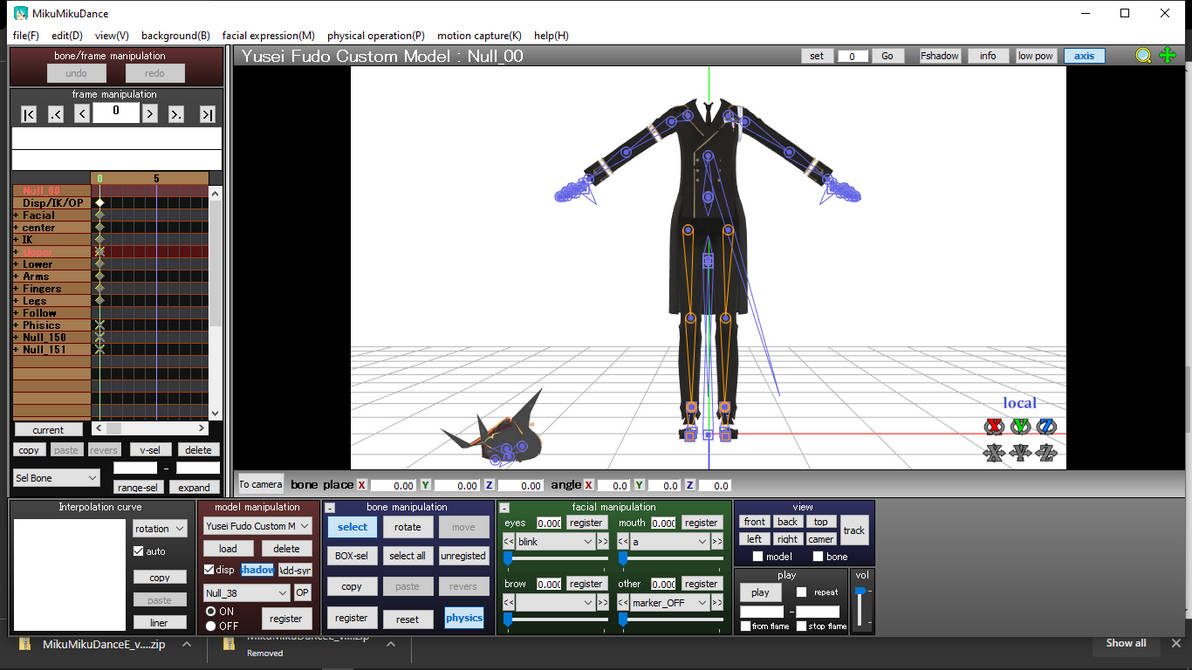Viewport: 1192px width, 670px height.
Task: Collapse the facial manipulation panel
Action: (x=504, y=507)
